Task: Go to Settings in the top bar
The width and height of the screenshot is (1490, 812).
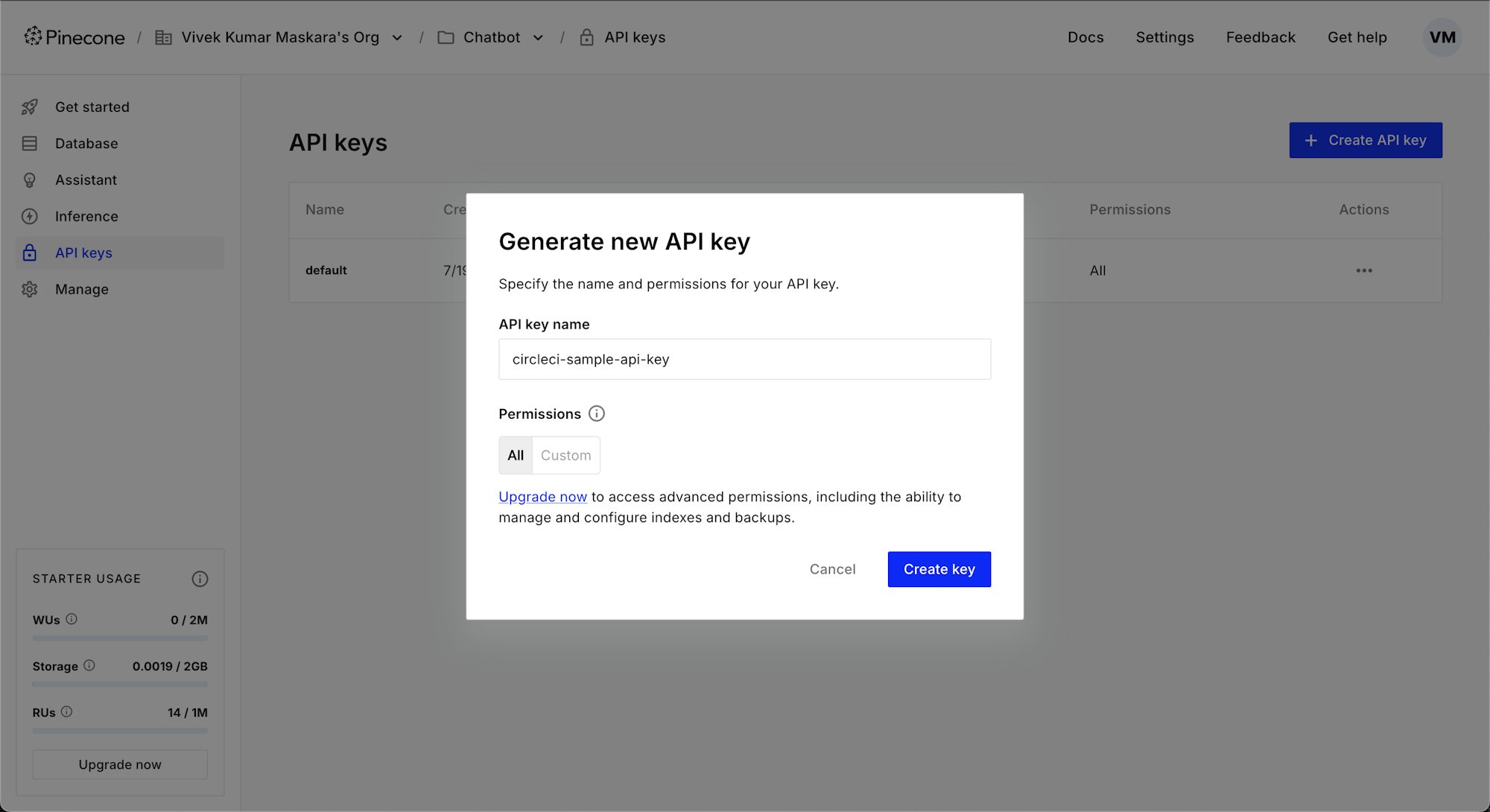Action: click(x=1164, y=37)
